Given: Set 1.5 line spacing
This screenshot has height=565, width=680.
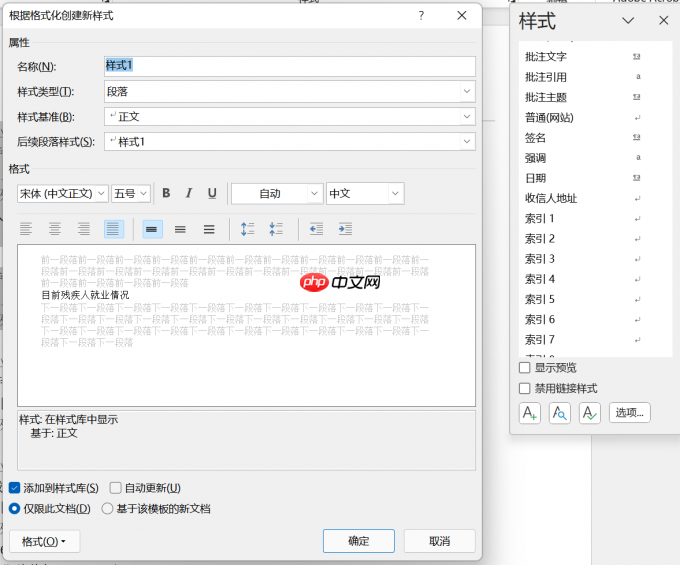Looking at the screenshot, I should coord(180,229).
